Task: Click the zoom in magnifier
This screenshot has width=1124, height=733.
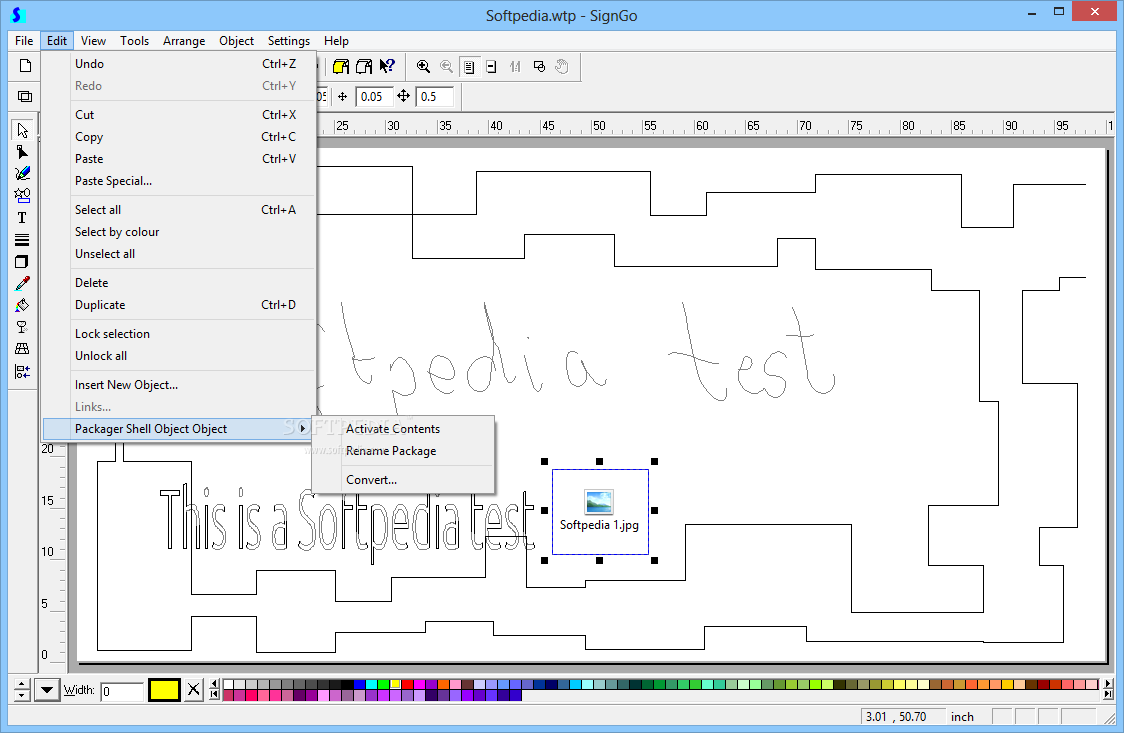Action: click(x=424, y=67)
